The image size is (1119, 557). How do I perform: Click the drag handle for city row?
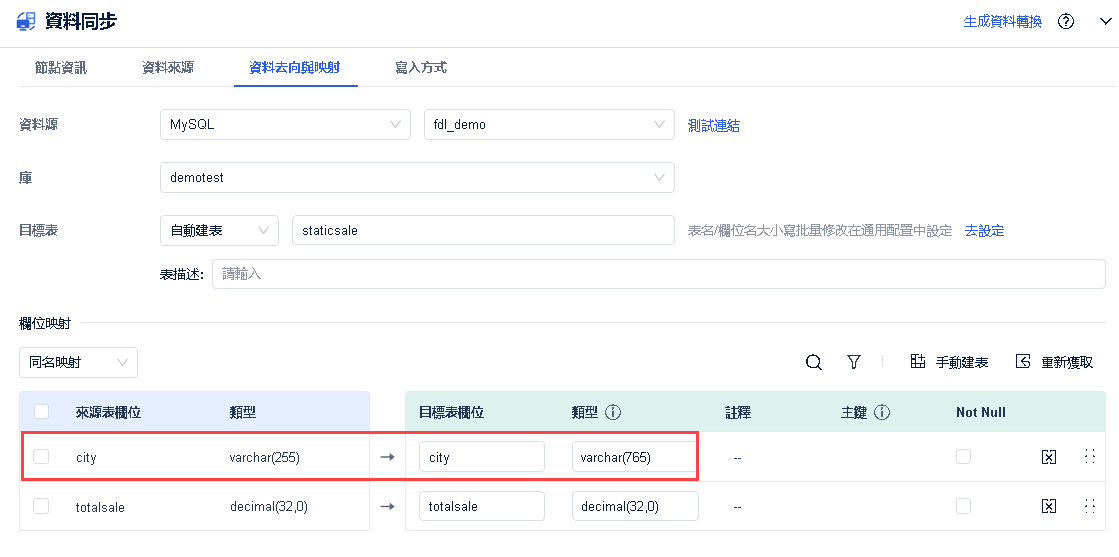[1090, 456]
